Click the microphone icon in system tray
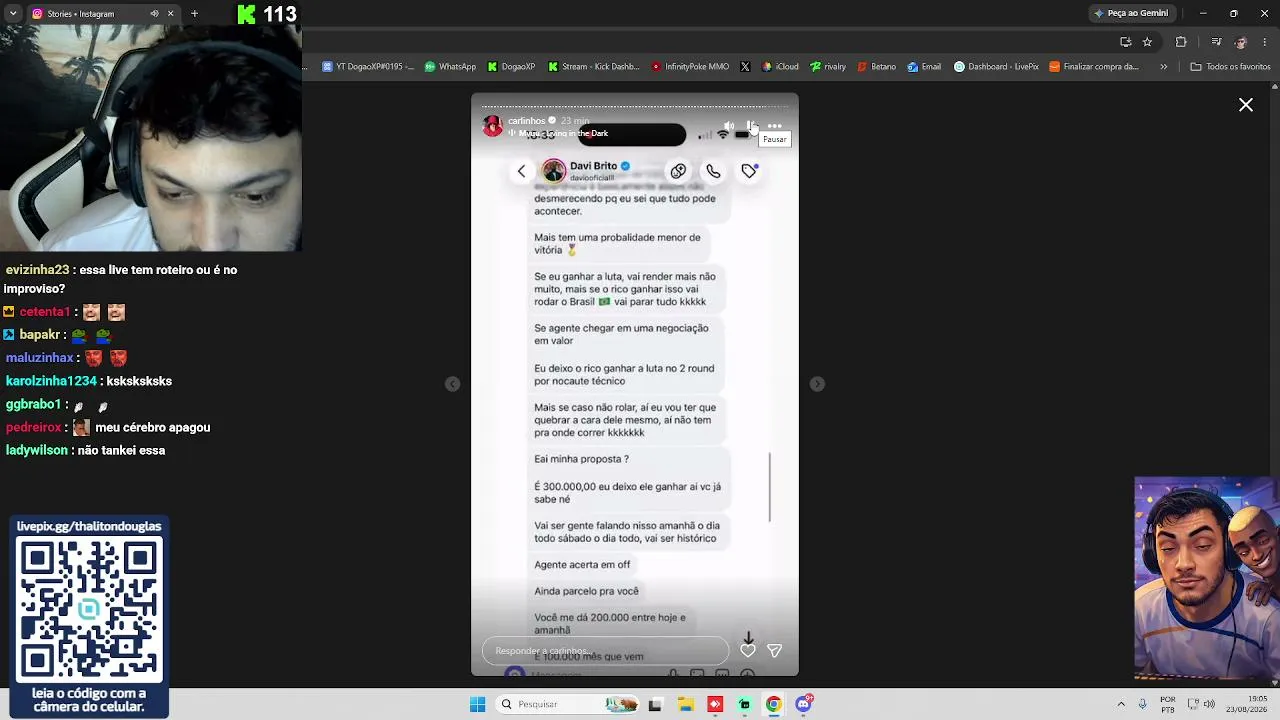1280x720 pixels. [1143, 704]
